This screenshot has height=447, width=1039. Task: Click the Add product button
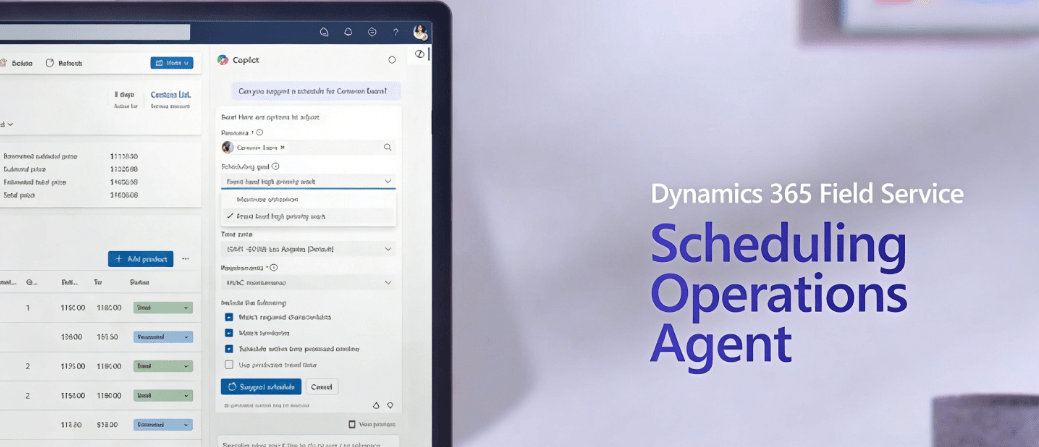coord(140,259)
